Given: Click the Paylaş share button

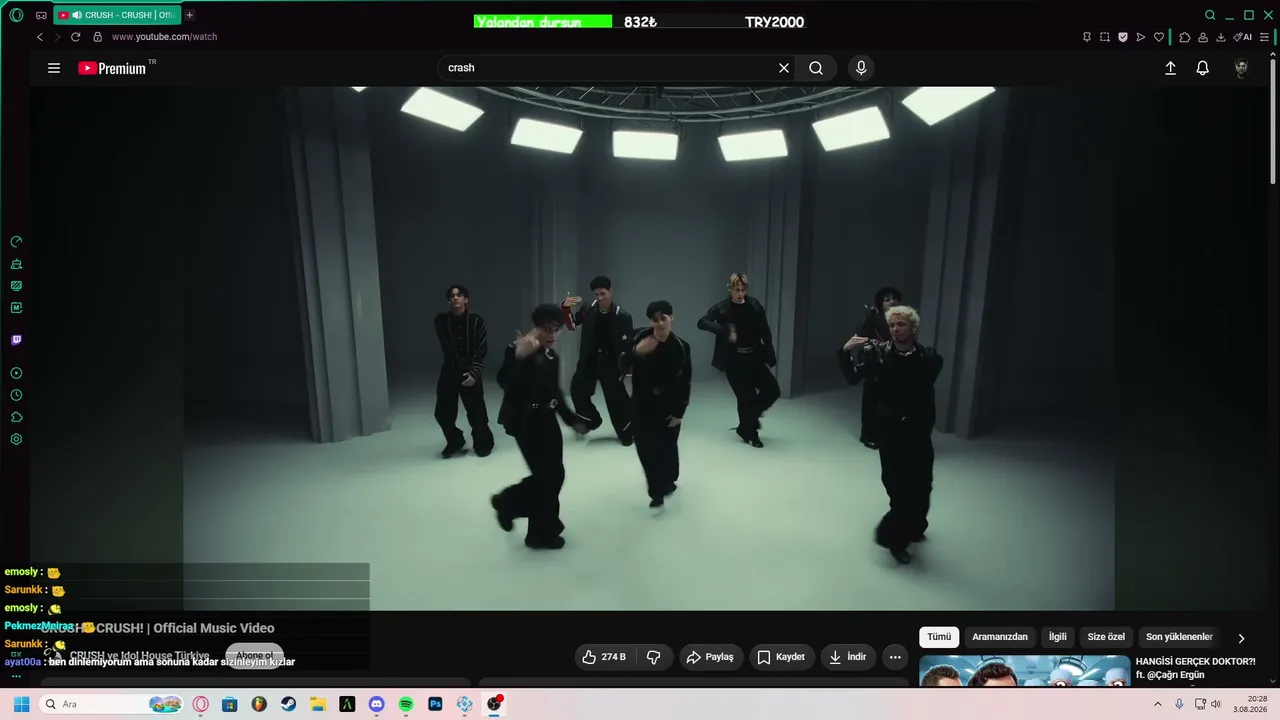Looking at the screenshot, I should (710, 657).
